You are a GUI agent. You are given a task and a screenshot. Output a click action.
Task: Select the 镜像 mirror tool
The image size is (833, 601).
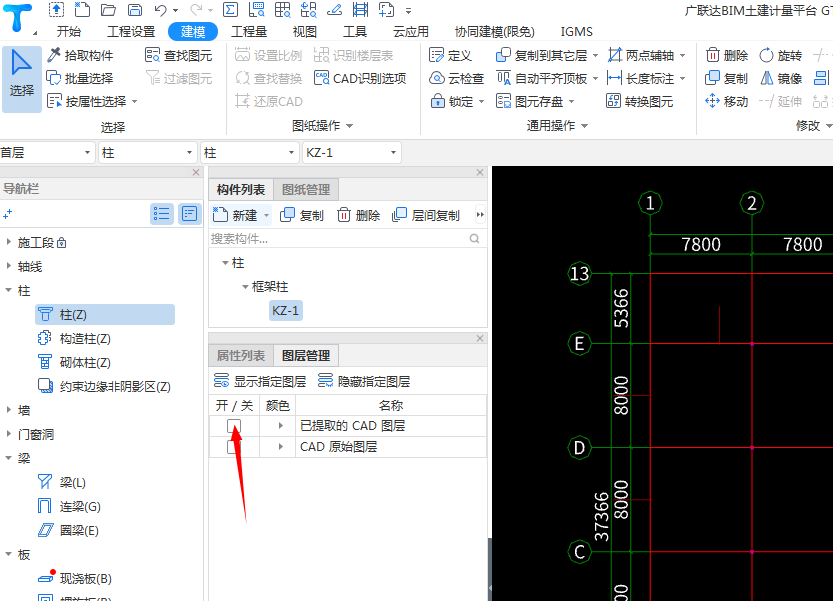(780, 78)
